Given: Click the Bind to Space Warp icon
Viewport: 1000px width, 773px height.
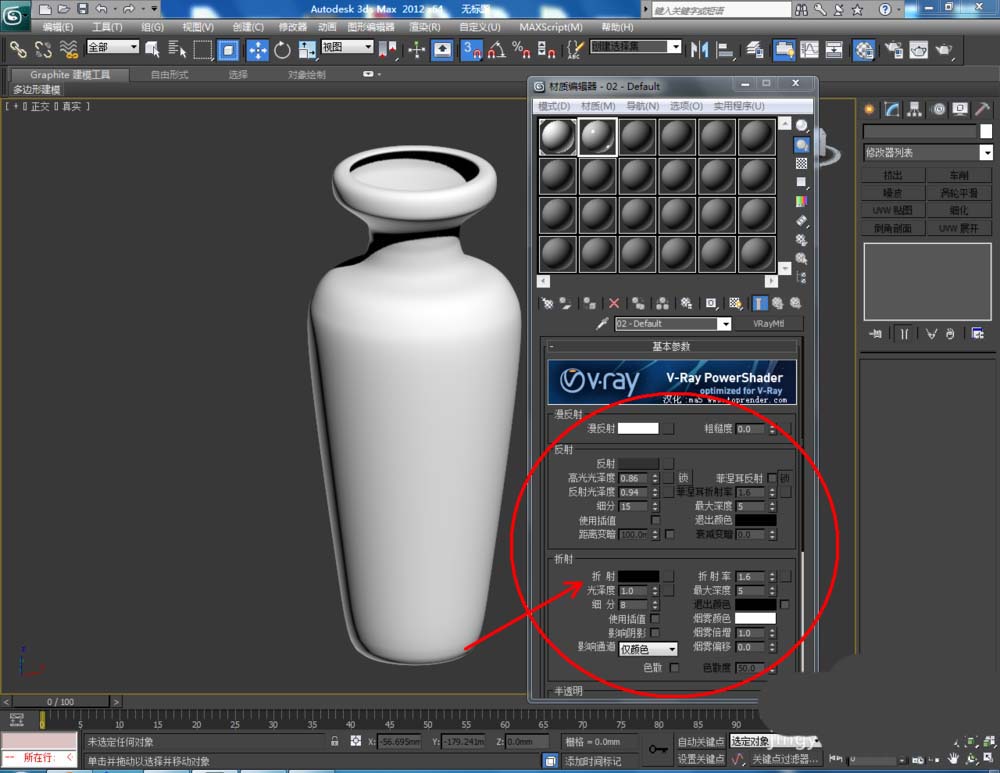Looking at the screenshot, I should click(68, 49).
